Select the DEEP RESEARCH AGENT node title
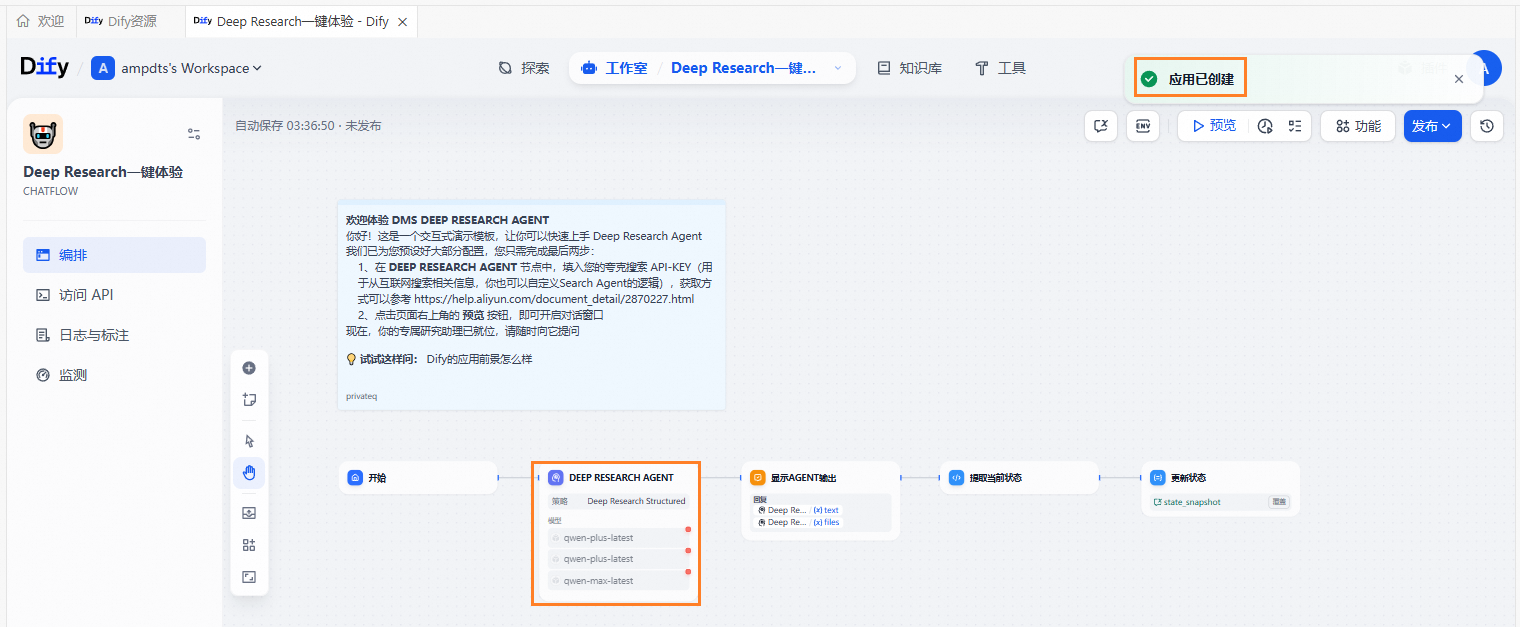This screenshot has height=627, width=1520. [621, 478]
